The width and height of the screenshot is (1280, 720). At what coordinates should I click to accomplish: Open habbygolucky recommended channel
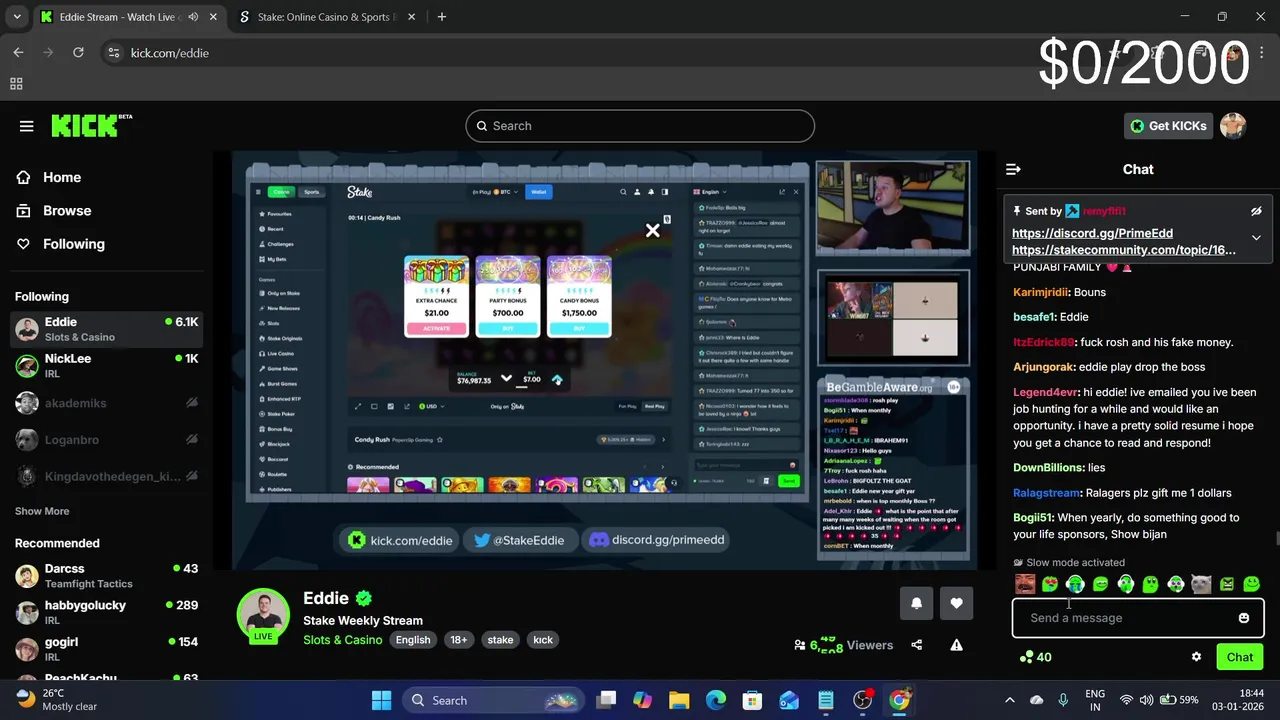click(x=106, y=612)
